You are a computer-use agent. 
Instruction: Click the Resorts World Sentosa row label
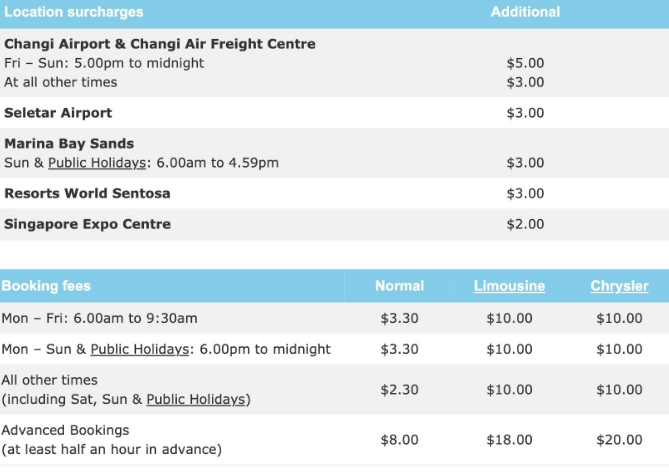pos(87,193)
